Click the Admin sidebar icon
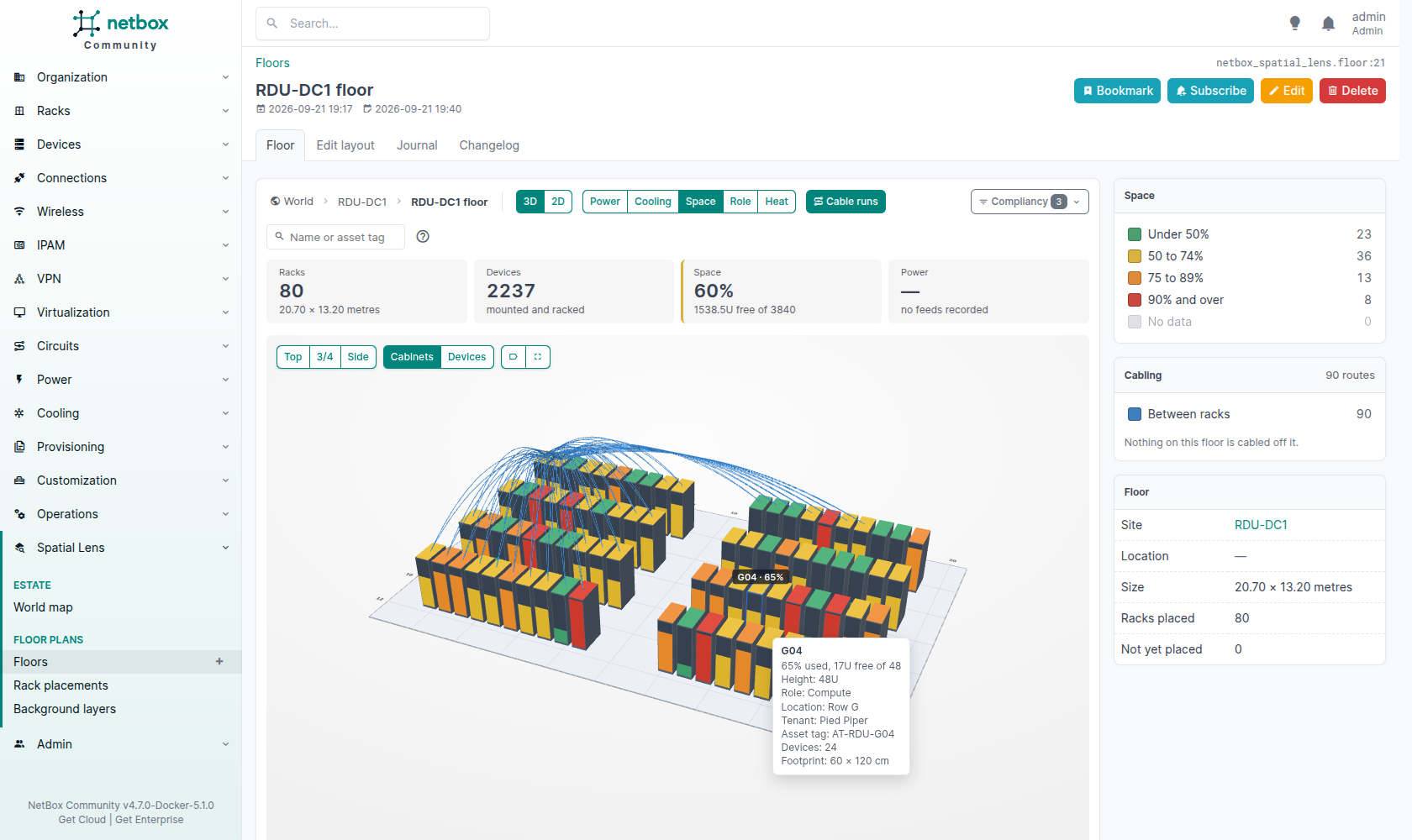 click(x=19, y=744)
